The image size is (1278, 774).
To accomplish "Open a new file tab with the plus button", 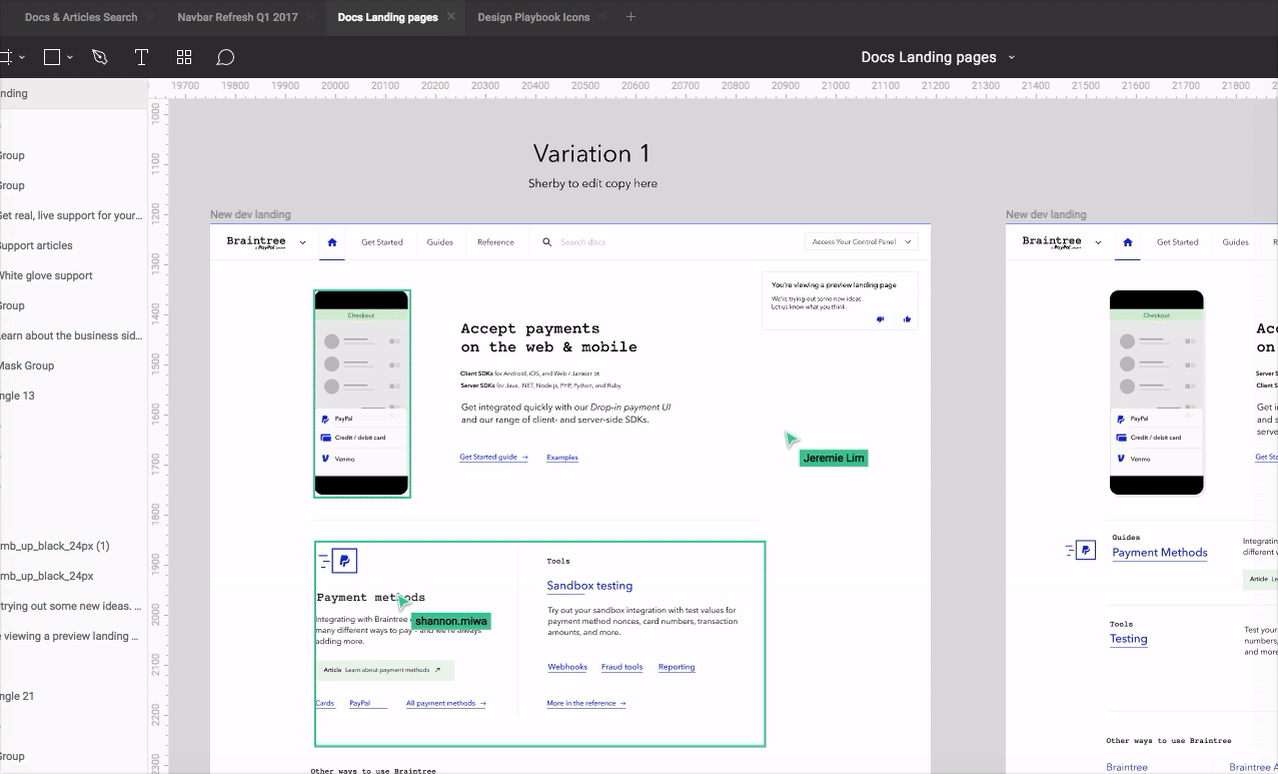I will (x=630, y=17).
